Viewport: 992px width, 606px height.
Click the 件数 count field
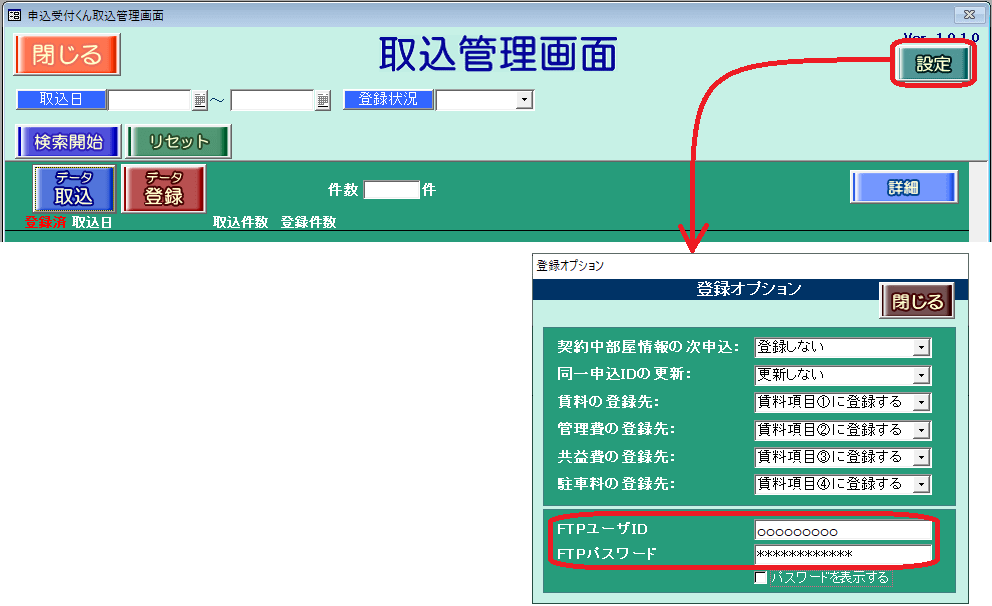[391, 190]
